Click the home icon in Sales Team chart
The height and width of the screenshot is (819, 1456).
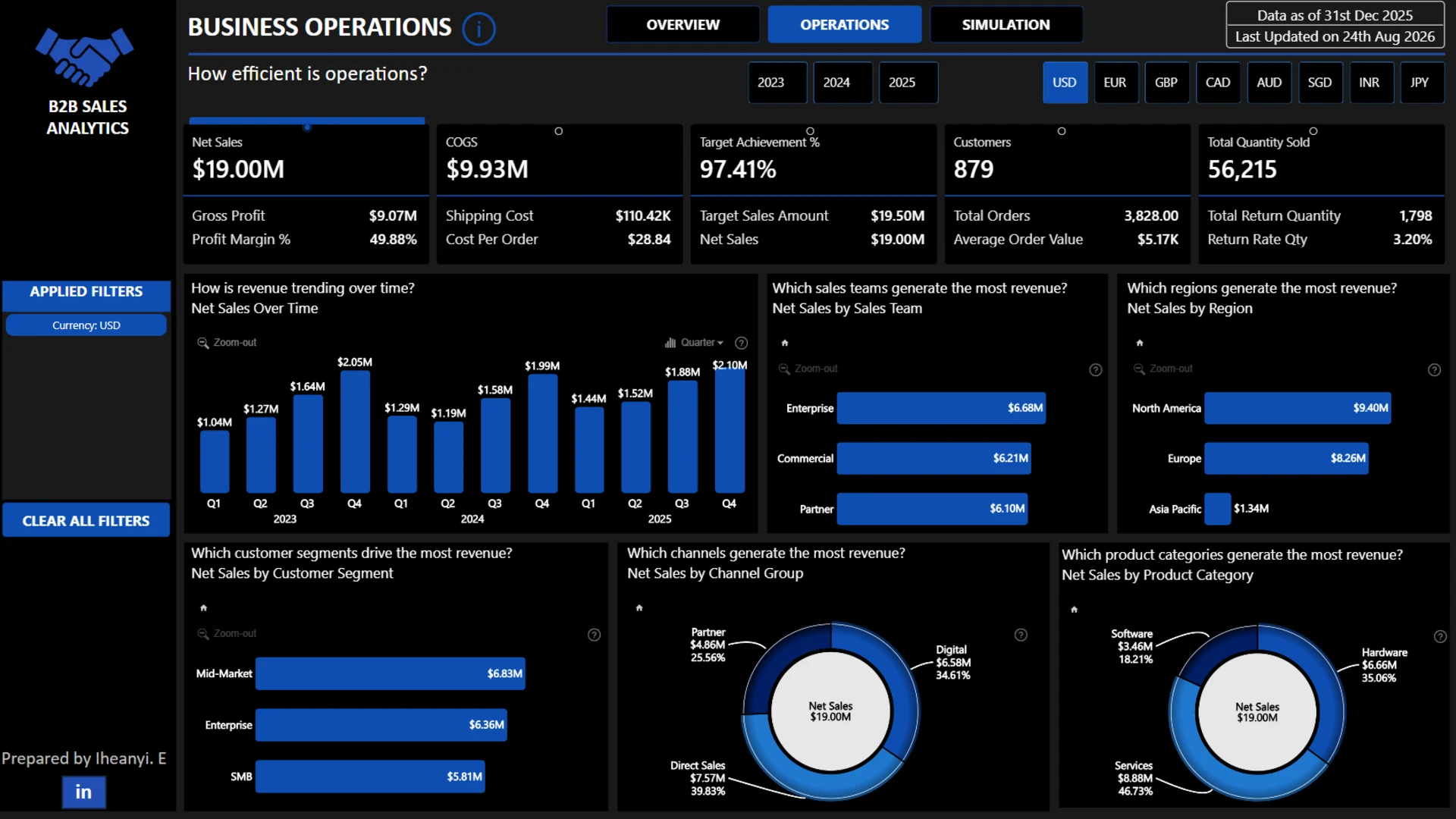pyautogui.click(x=785, y=343)
